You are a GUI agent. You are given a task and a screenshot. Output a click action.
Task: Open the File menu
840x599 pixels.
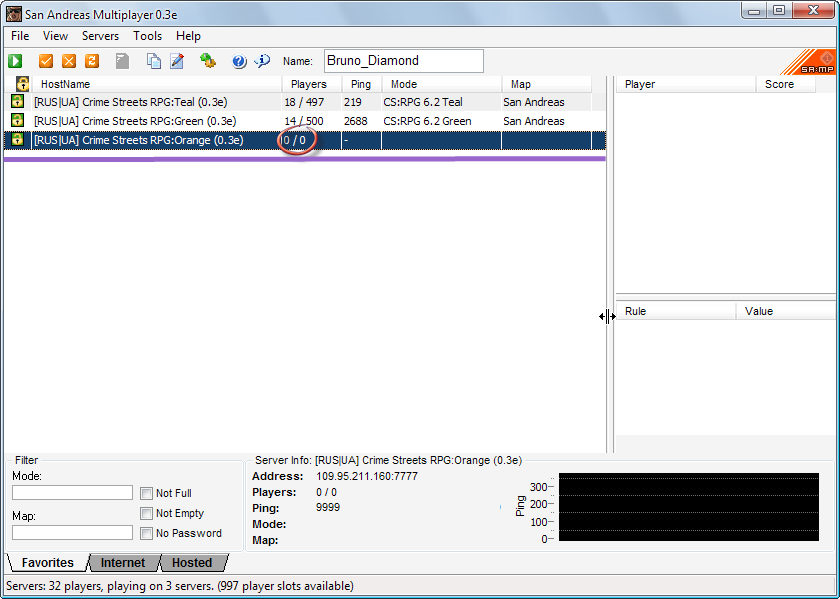click(x=20, y=36)
